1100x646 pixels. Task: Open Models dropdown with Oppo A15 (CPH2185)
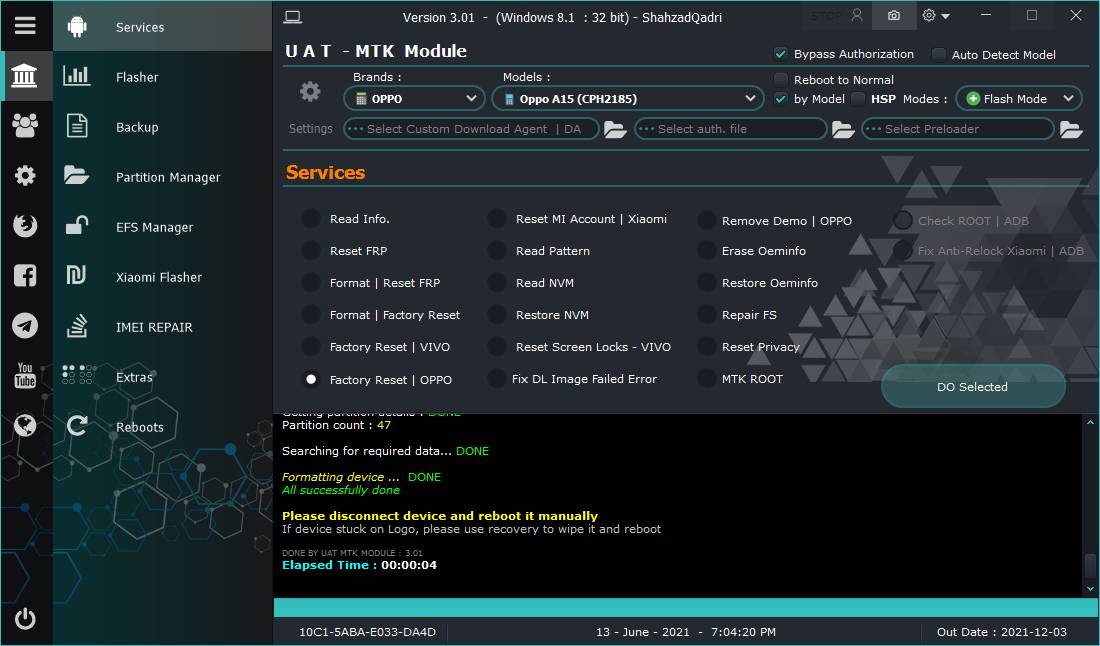628,98
